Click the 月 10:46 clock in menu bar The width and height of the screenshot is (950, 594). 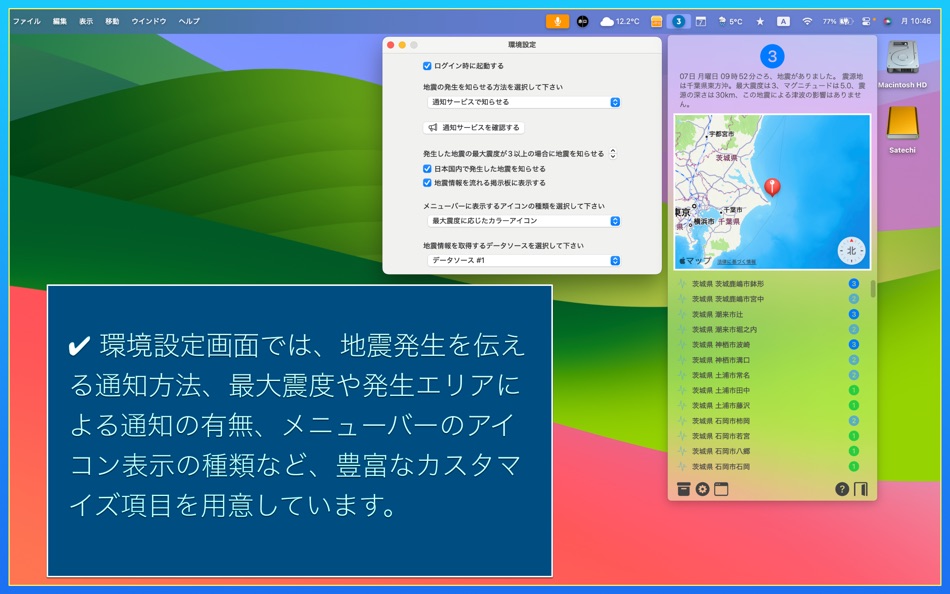click(915, 21)
